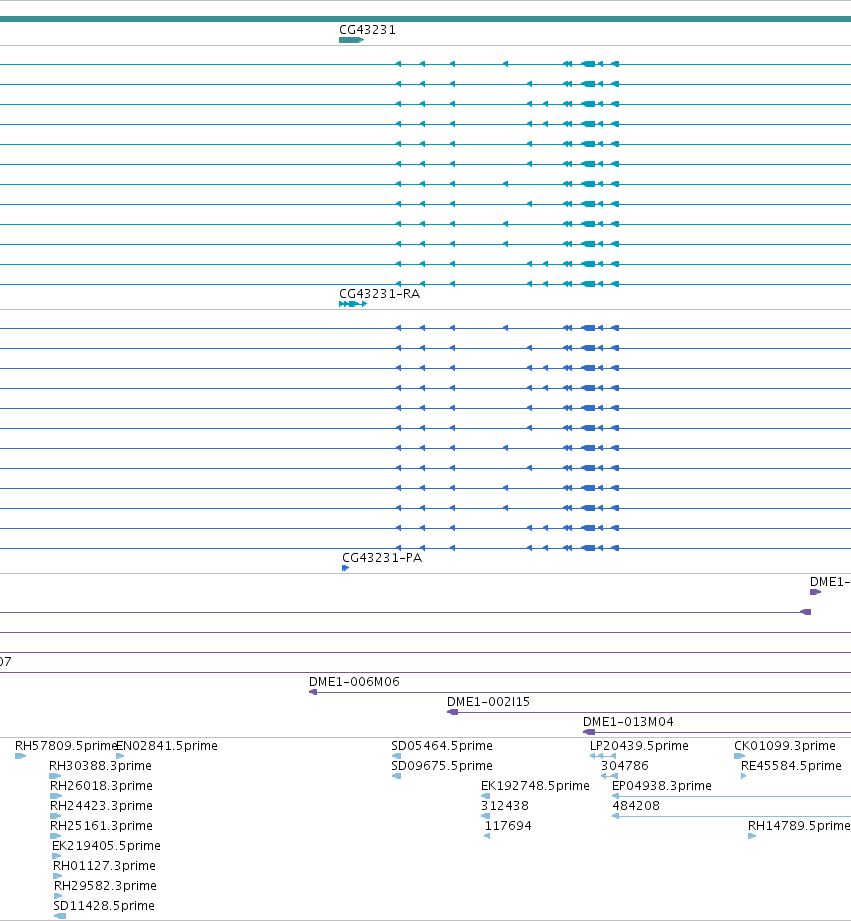Screen dimensions: 851x921
Task: Click the arrow glyph under SD11428.5prime
Action: tap(59, 916)
